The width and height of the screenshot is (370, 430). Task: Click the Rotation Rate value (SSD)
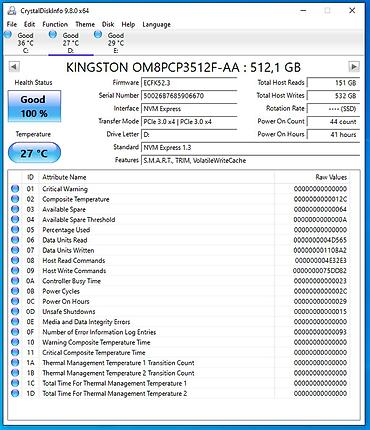(333, 109)
